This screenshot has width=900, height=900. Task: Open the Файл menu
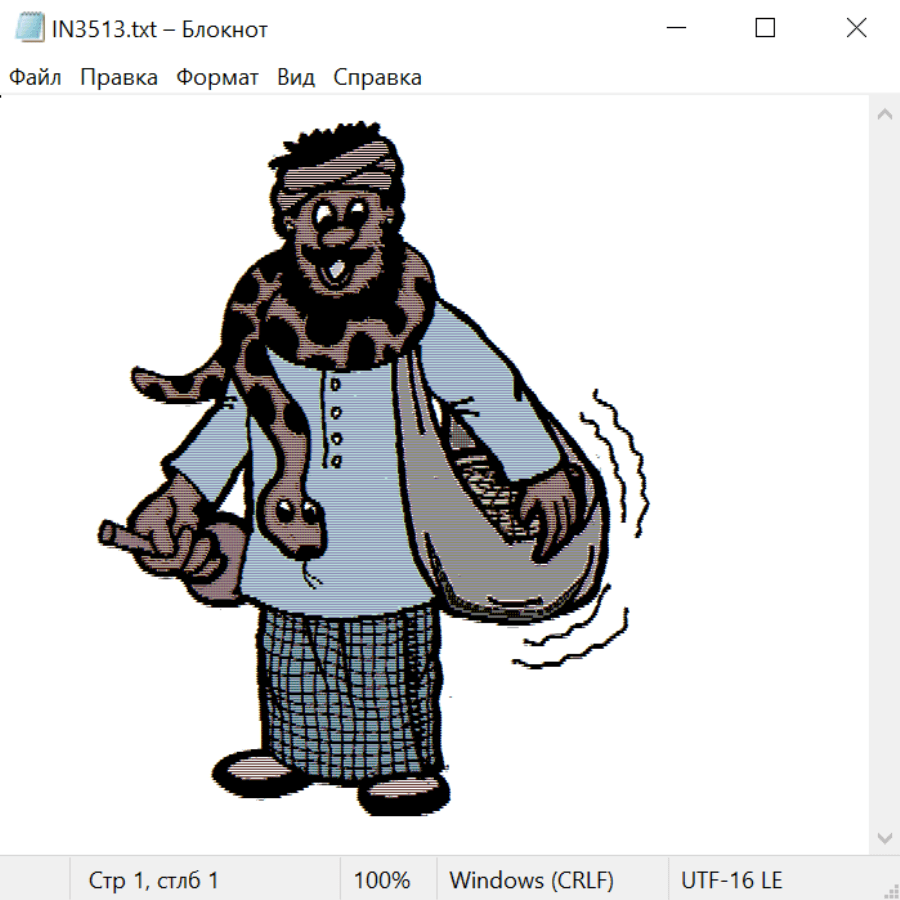[x=36, y=78]
